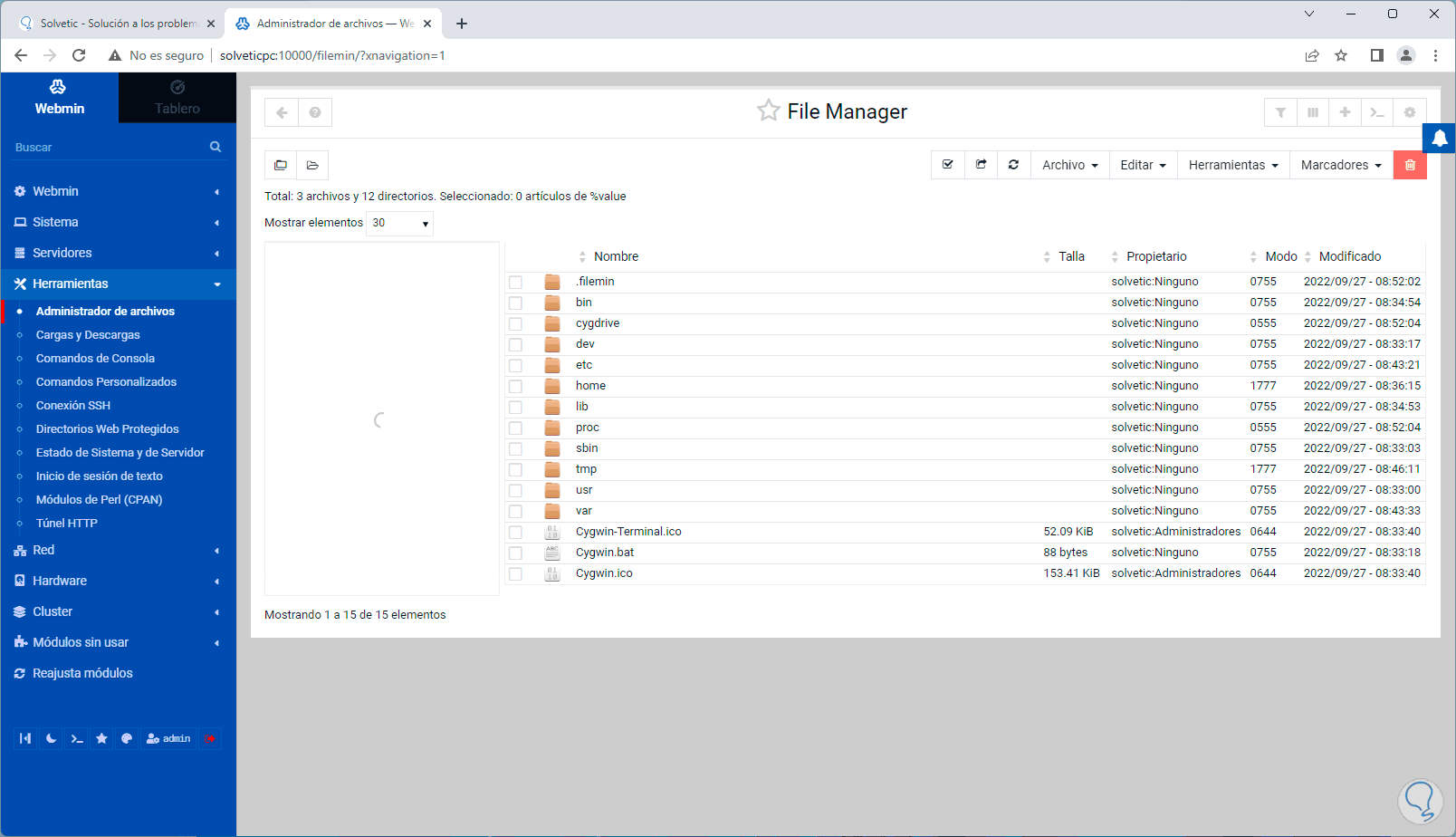Image resolution: width=1456 pixels, height=837 pixels.
Task: Click the Cygwin.bat file icon
Action: (552, 553)
